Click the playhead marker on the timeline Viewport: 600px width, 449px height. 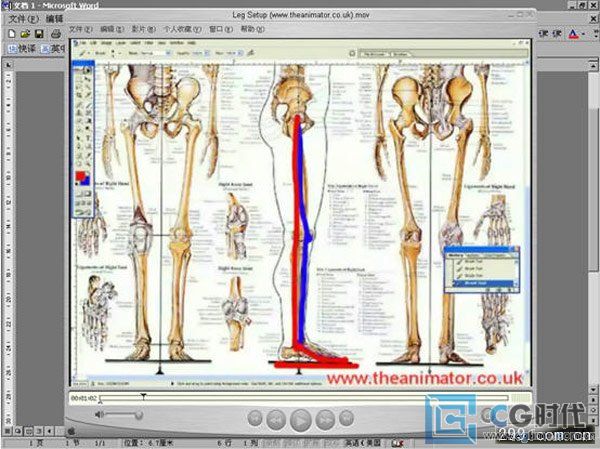pyautogui.click(x=143, y=396)
